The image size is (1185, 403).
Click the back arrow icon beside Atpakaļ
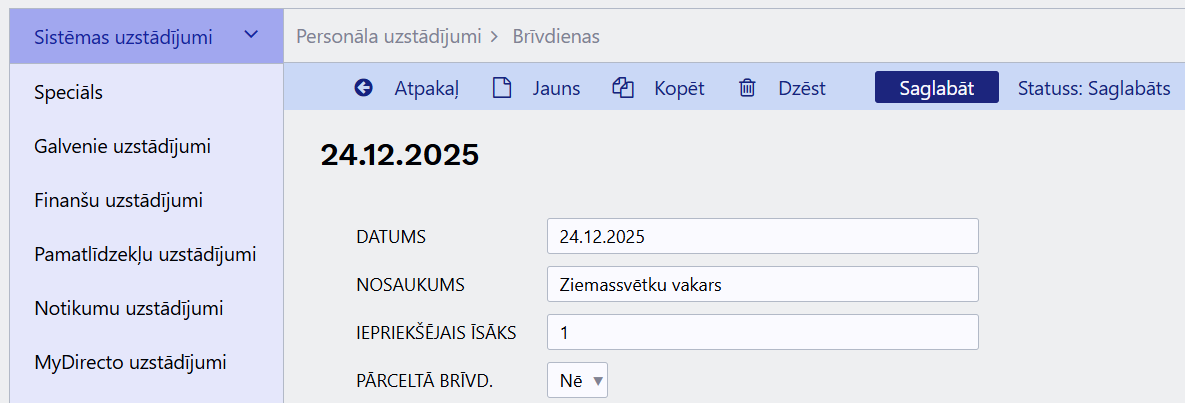tap(364, 88)
